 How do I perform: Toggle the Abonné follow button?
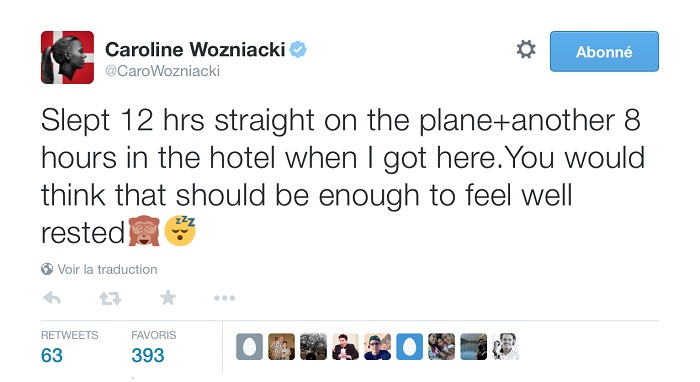[604, 51]
